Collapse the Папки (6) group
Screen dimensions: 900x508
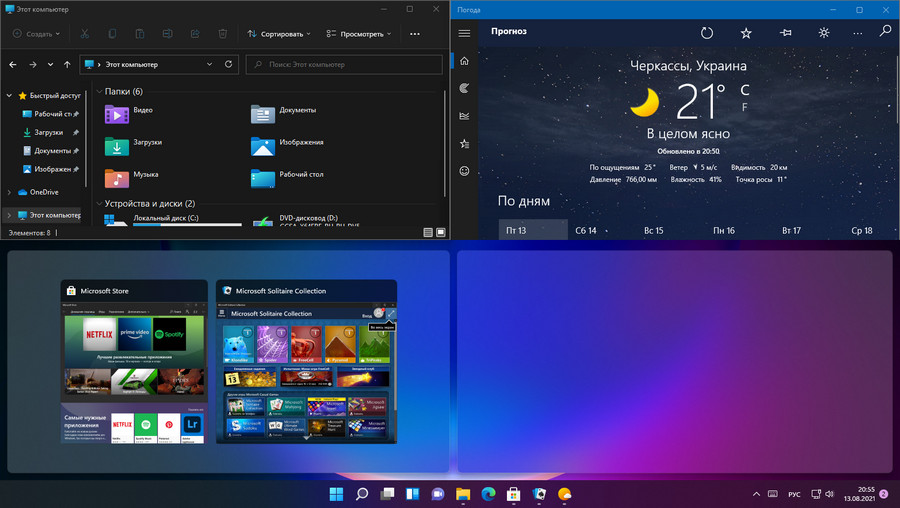99,91
